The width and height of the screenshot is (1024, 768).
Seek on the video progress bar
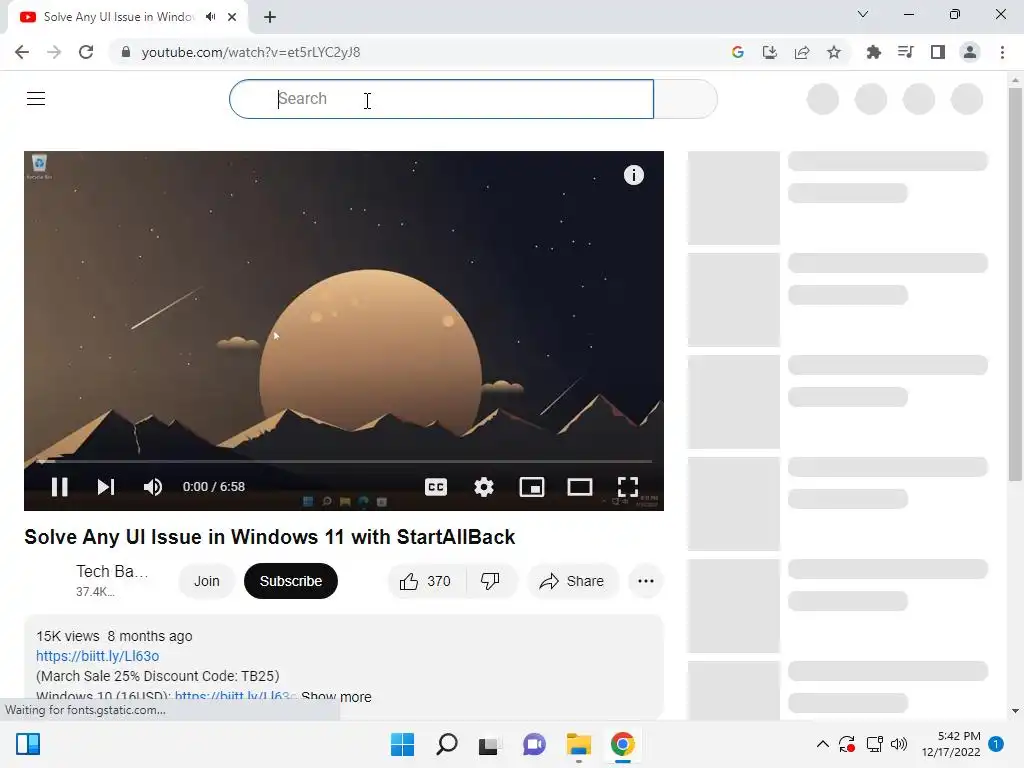pyautogui.click(x=344, y=461)
